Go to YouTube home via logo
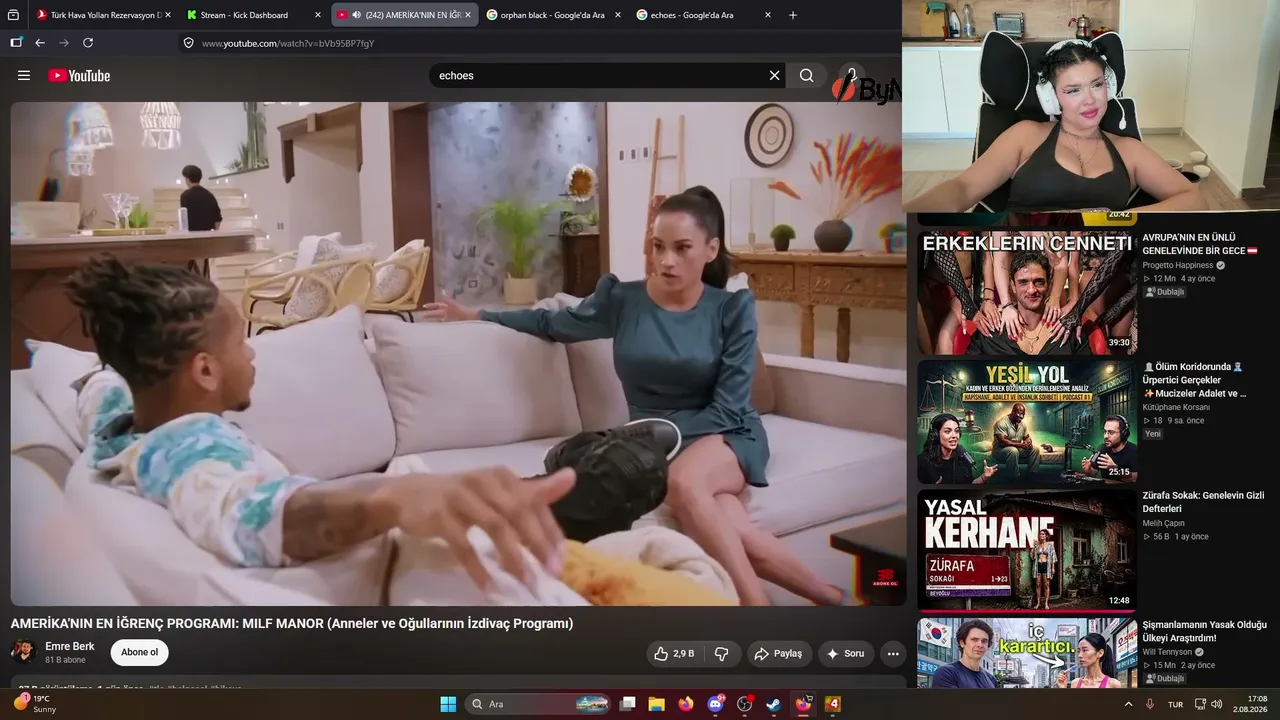This screenshot has width=1280, height=720. click(x=79, y=75)
